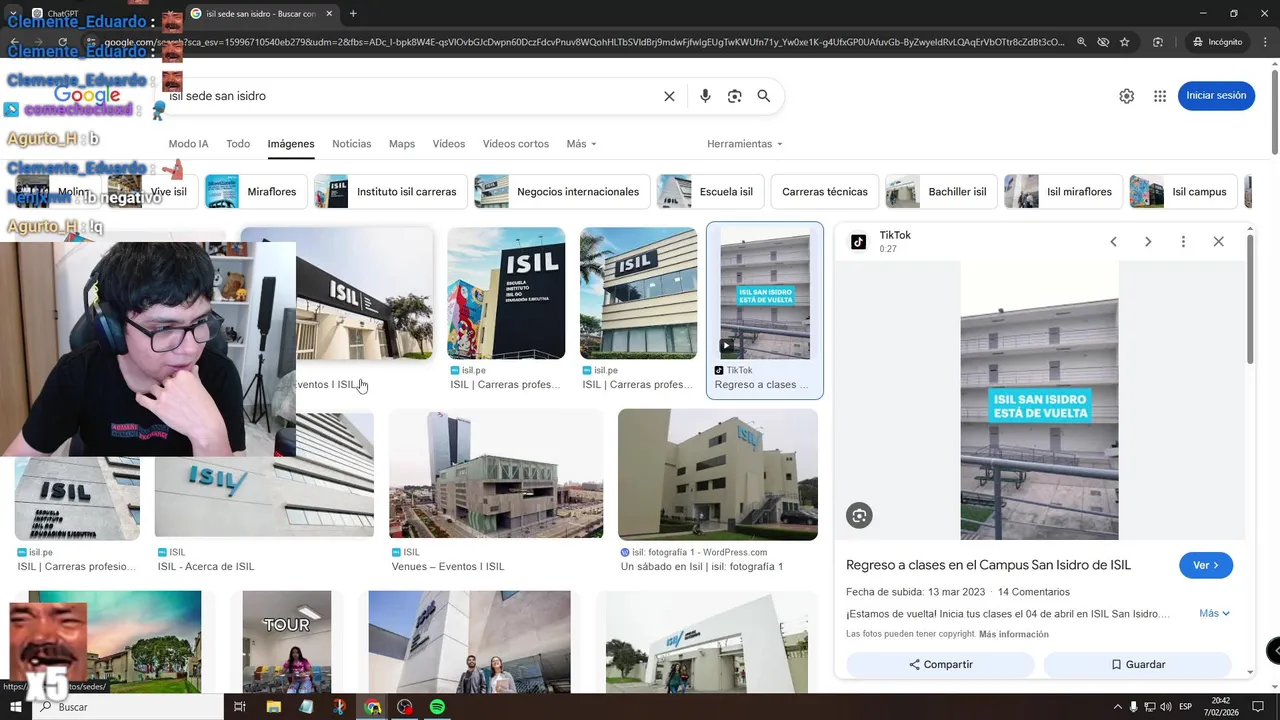Close the image preview panel
1280x720 pixels.
click(1218, 242)
